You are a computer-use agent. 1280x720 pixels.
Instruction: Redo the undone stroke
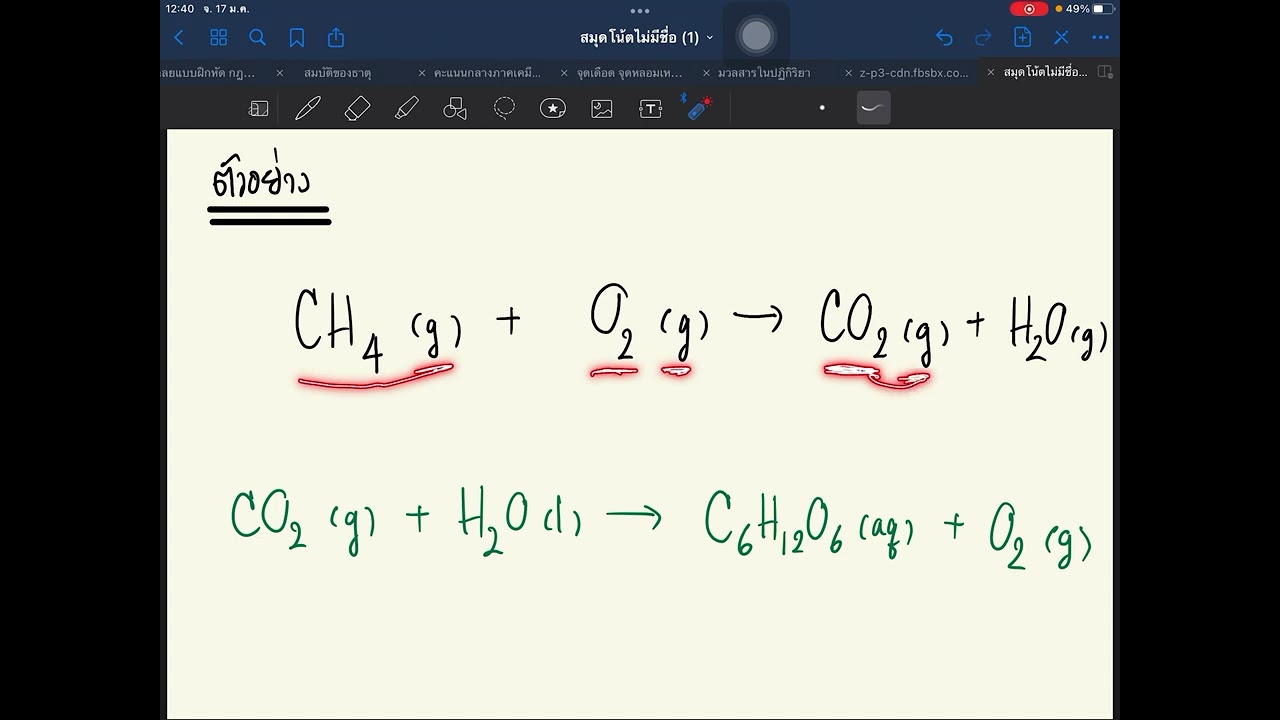[x=983, y=38]
